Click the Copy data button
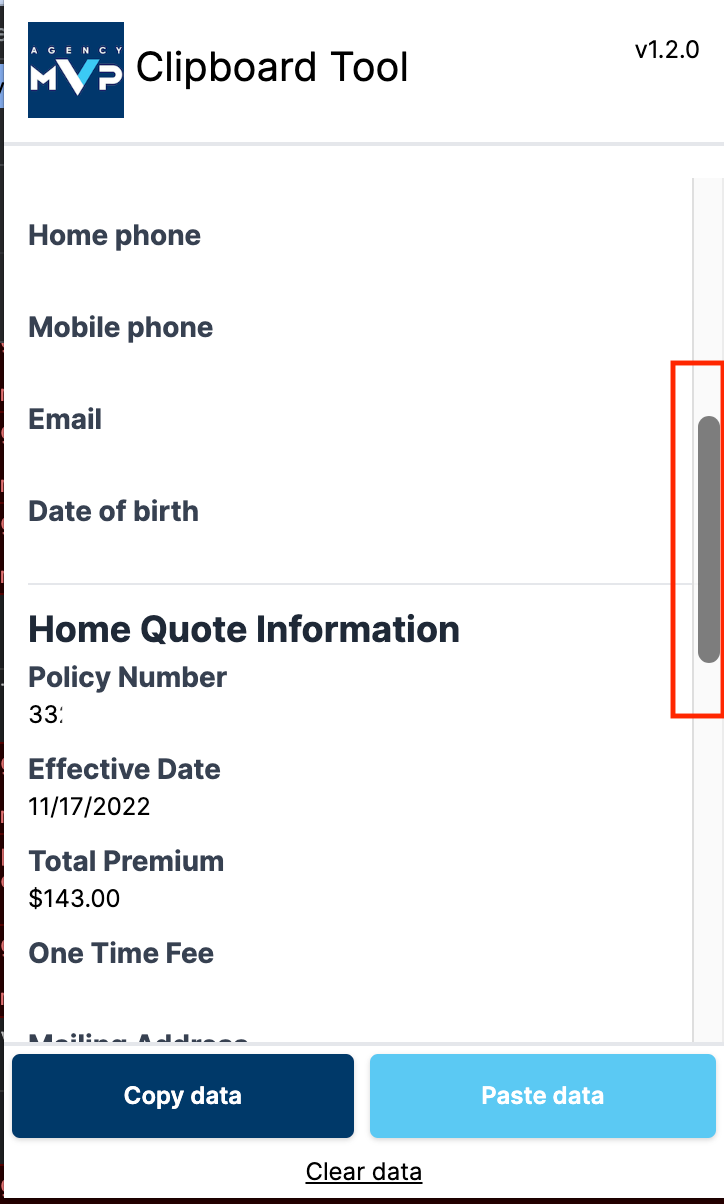 (x=183, y=1096)
